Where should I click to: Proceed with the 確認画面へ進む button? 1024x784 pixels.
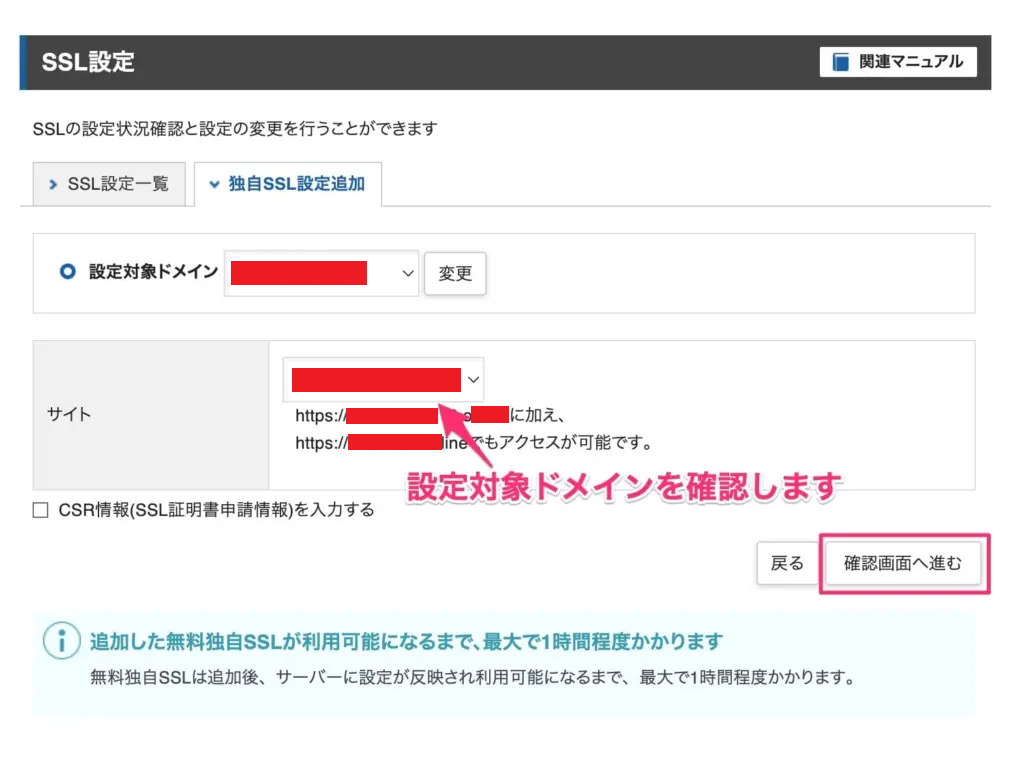pyautogui.click(x=903, y=563)
